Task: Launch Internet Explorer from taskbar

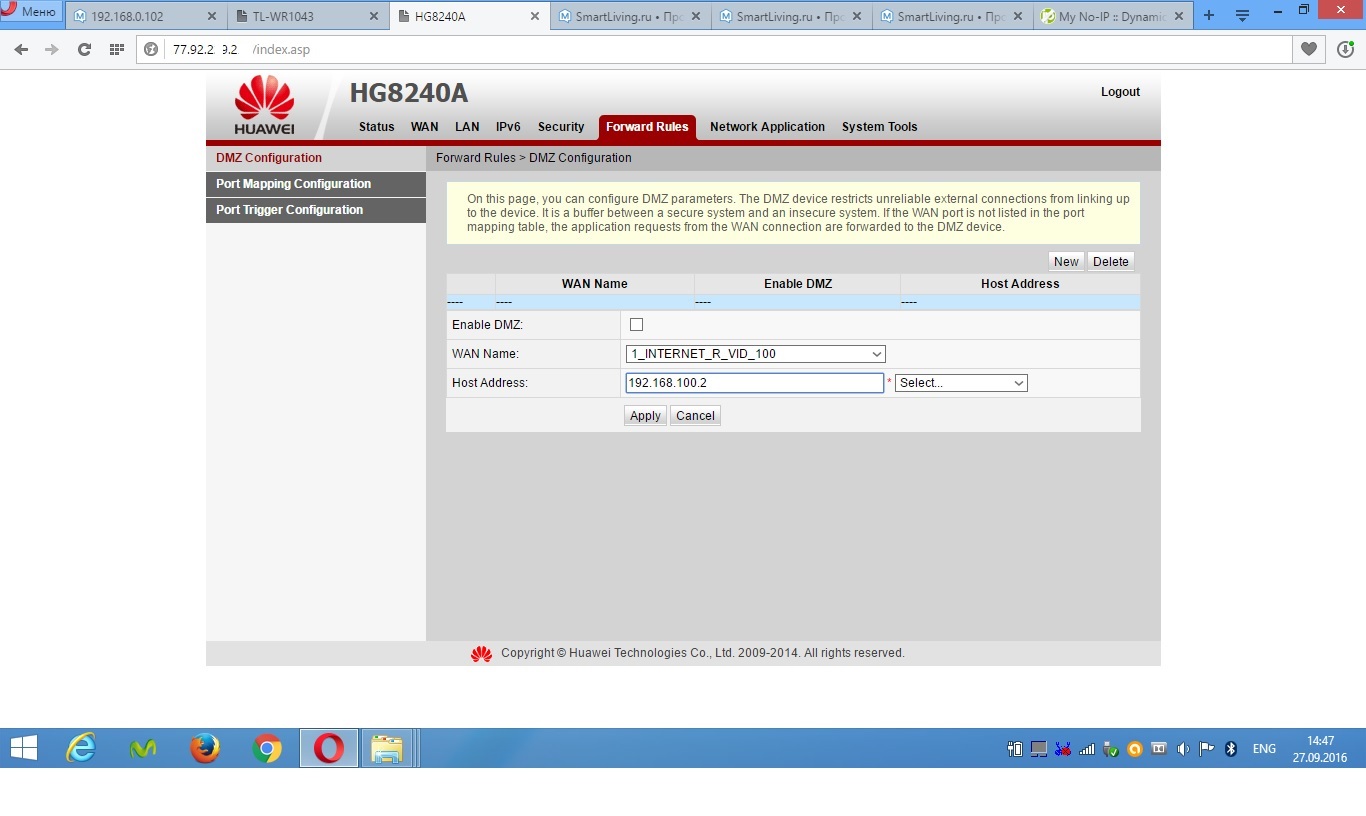Action: tap(80, 748)
